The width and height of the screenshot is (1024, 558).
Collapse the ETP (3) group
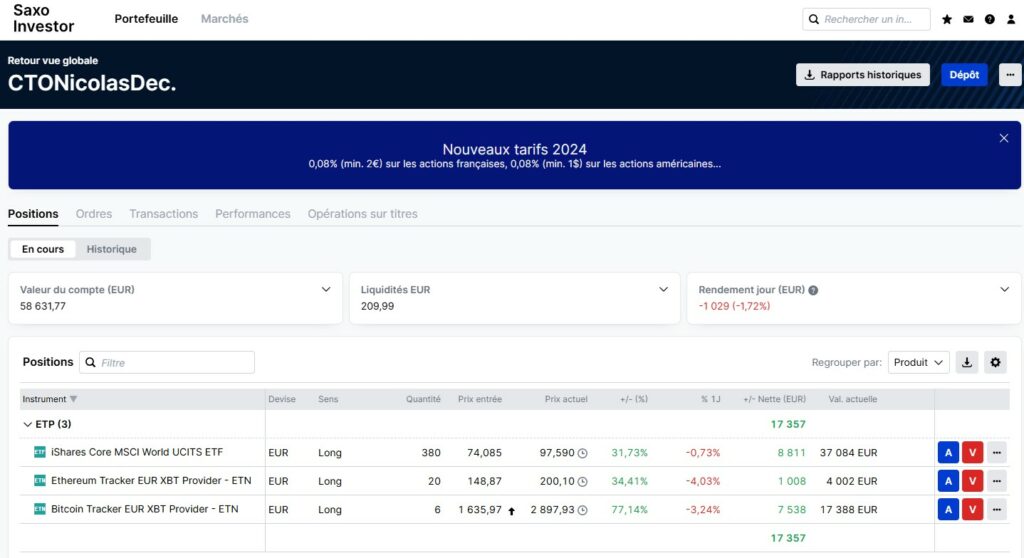(x=27, y=425)
